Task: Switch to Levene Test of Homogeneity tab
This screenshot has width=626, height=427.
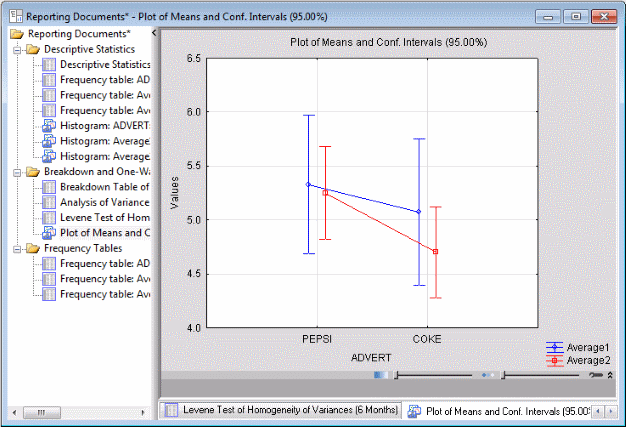Action: pyautogui.click(x=280, y=410)
